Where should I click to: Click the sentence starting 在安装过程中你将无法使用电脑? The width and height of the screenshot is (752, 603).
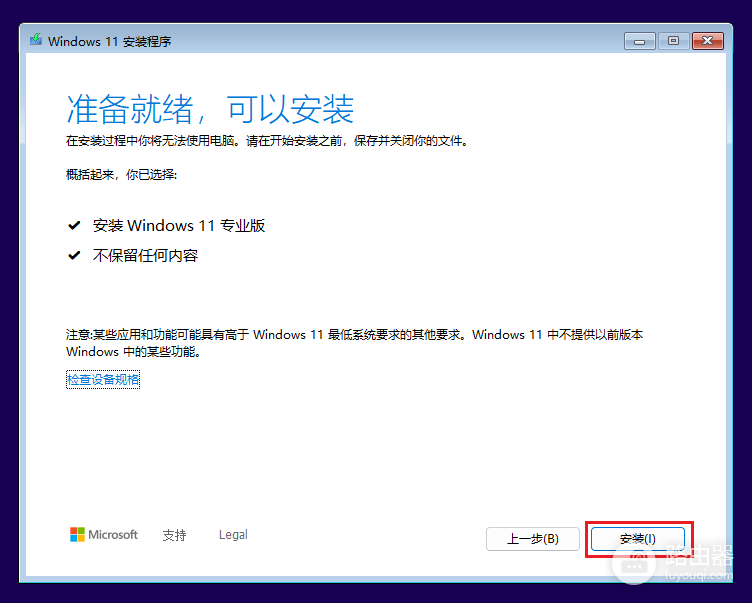coord(267,141)
